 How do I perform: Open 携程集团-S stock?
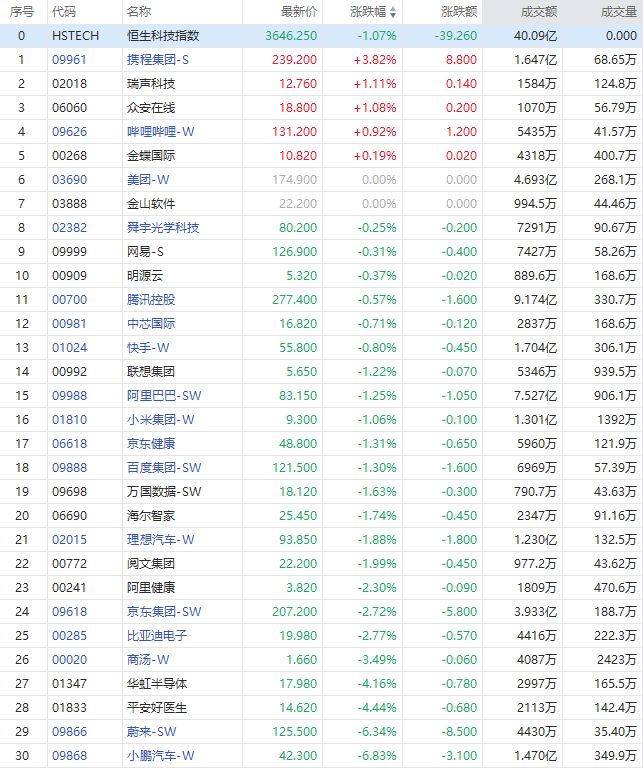158,60
